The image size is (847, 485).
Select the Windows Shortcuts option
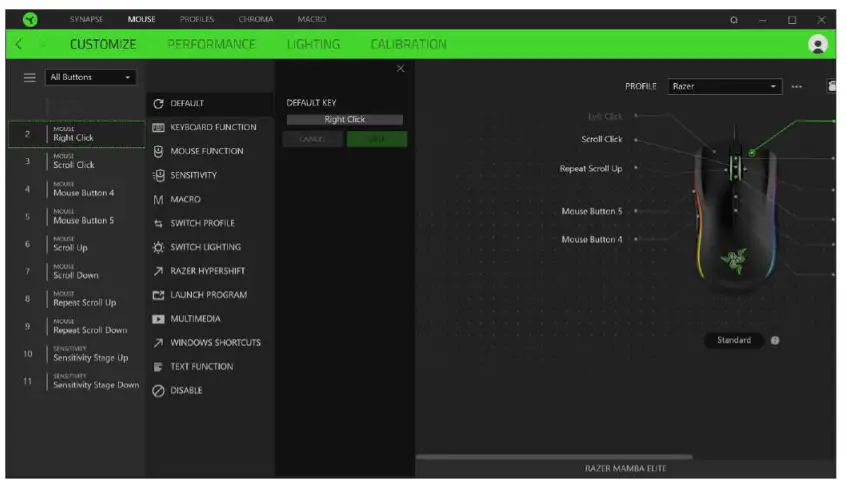[x=210, y=343]
